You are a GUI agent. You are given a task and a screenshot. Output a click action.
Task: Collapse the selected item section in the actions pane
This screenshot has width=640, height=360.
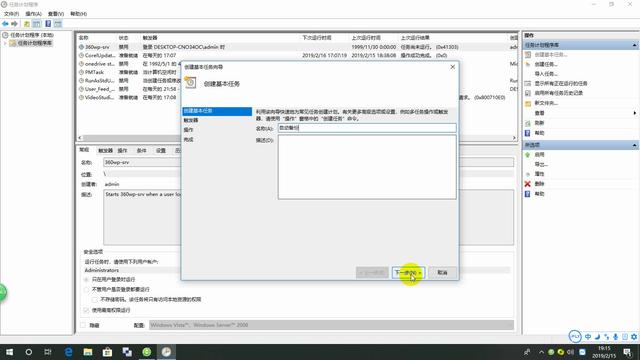[x=634, y=145]
